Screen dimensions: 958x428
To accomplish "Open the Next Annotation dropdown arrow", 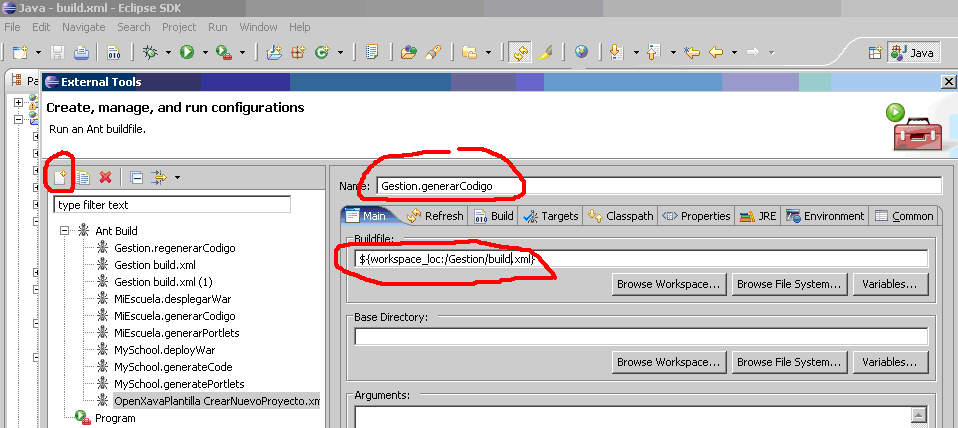I will point(635,53).
